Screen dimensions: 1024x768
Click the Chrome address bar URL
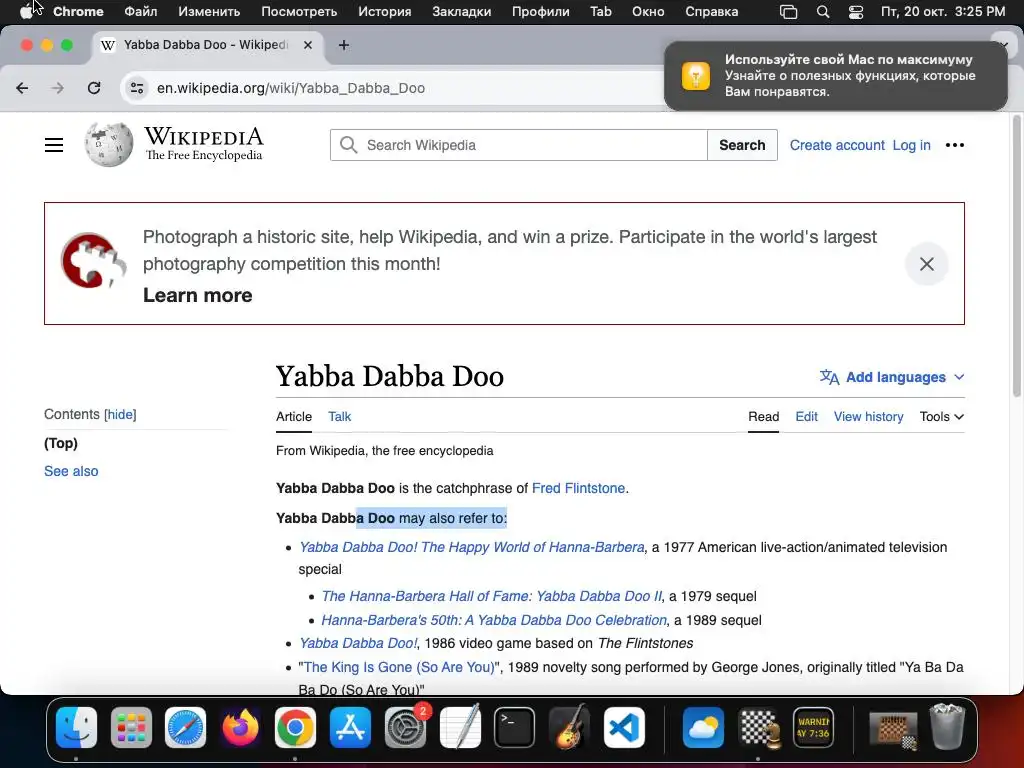(291, 88)
